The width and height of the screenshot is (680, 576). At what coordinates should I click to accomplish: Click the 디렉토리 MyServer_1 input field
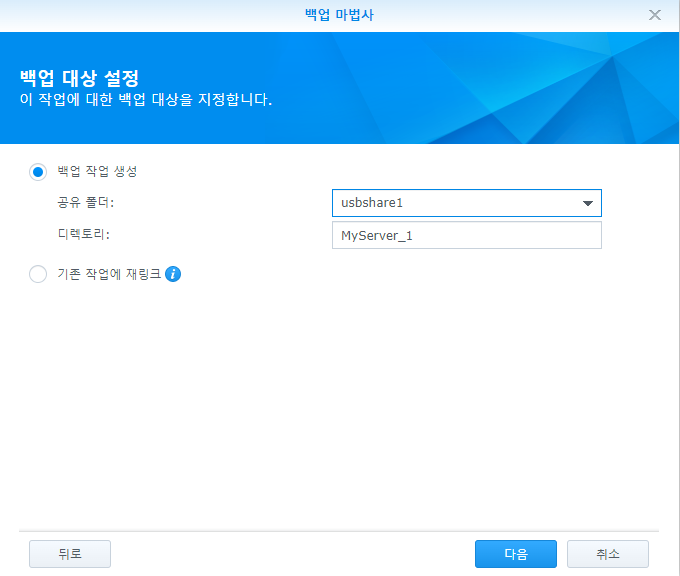(467, 236)
